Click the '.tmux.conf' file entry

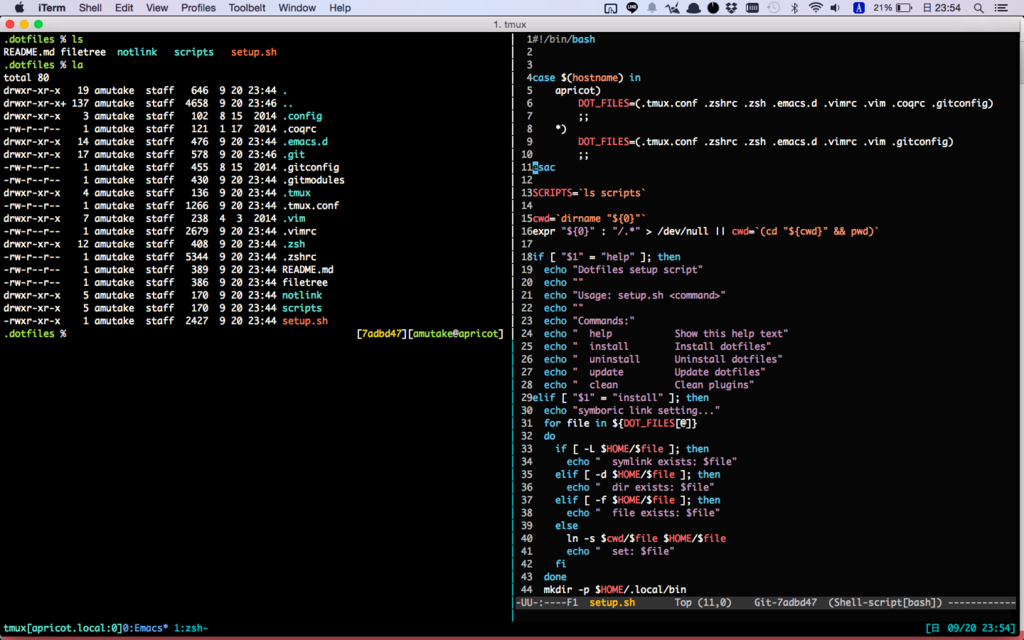click(x=311, y=206)
